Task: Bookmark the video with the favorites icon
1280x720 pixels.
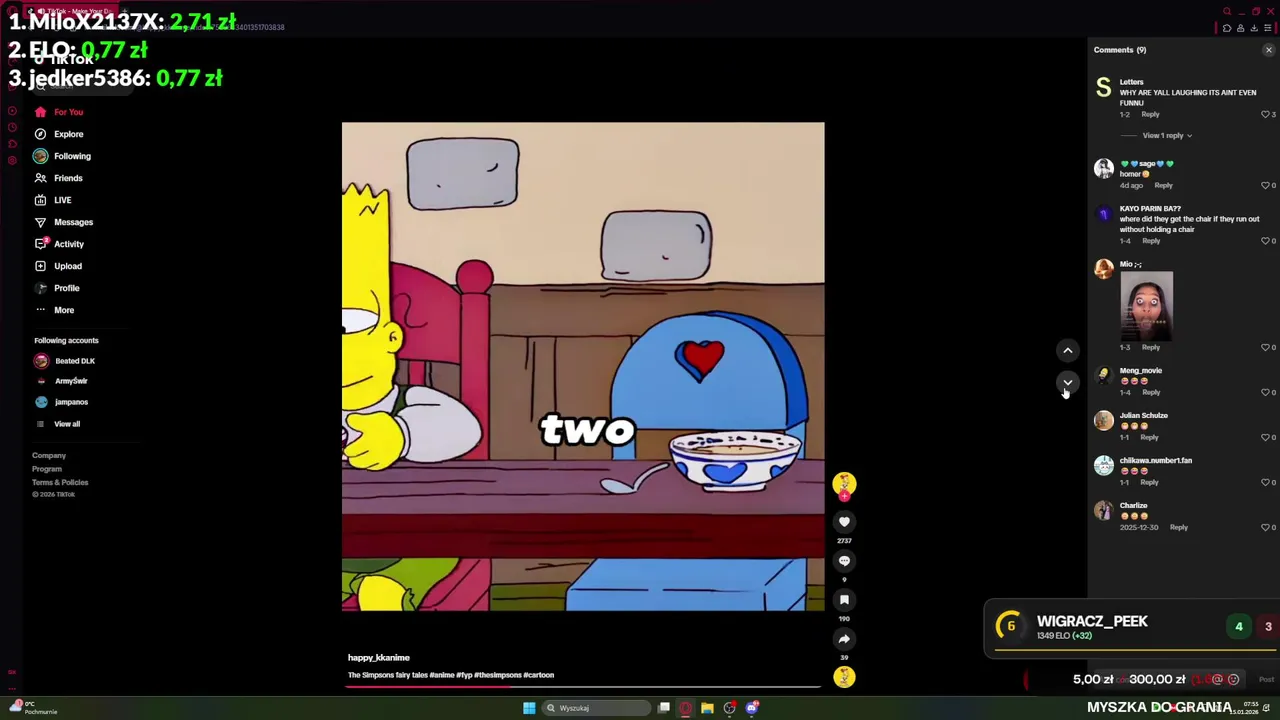Action: pyautogui.click(x=844, y=600)
